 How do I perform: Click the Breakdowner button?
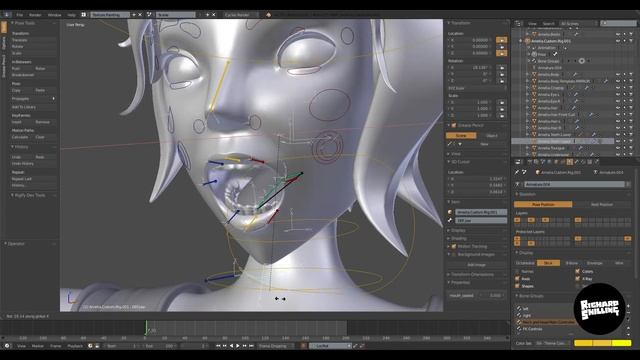click(x=33, y=75)
